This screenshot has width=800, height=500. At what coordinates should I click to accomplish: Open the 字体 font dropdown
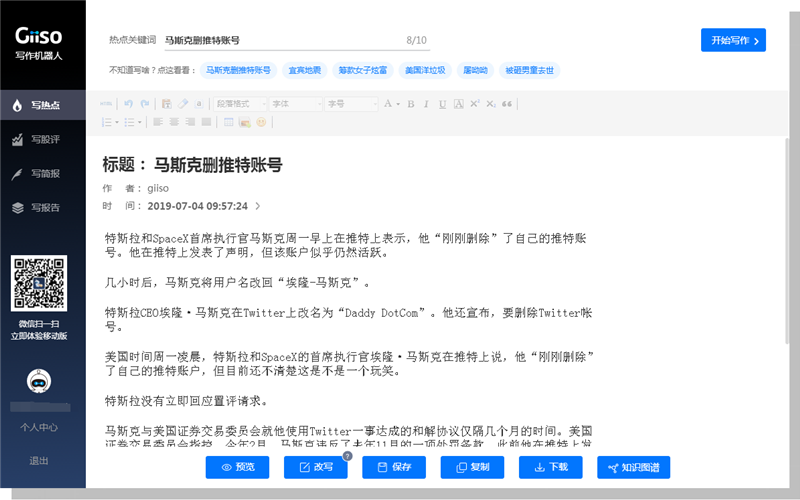[x=295, y=104]
